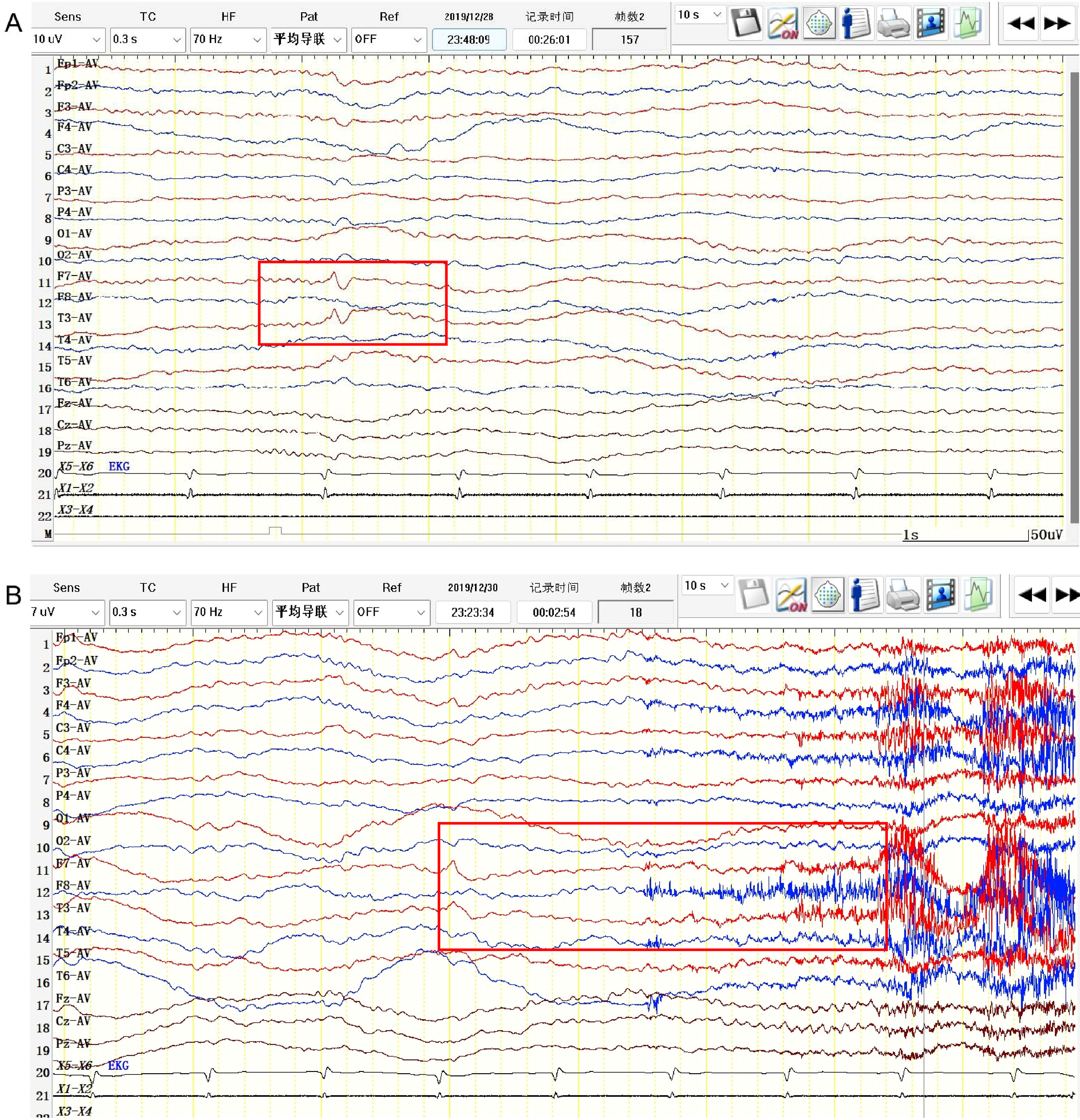Open the waveform trend icon in panel A

(x=967, y=24)
